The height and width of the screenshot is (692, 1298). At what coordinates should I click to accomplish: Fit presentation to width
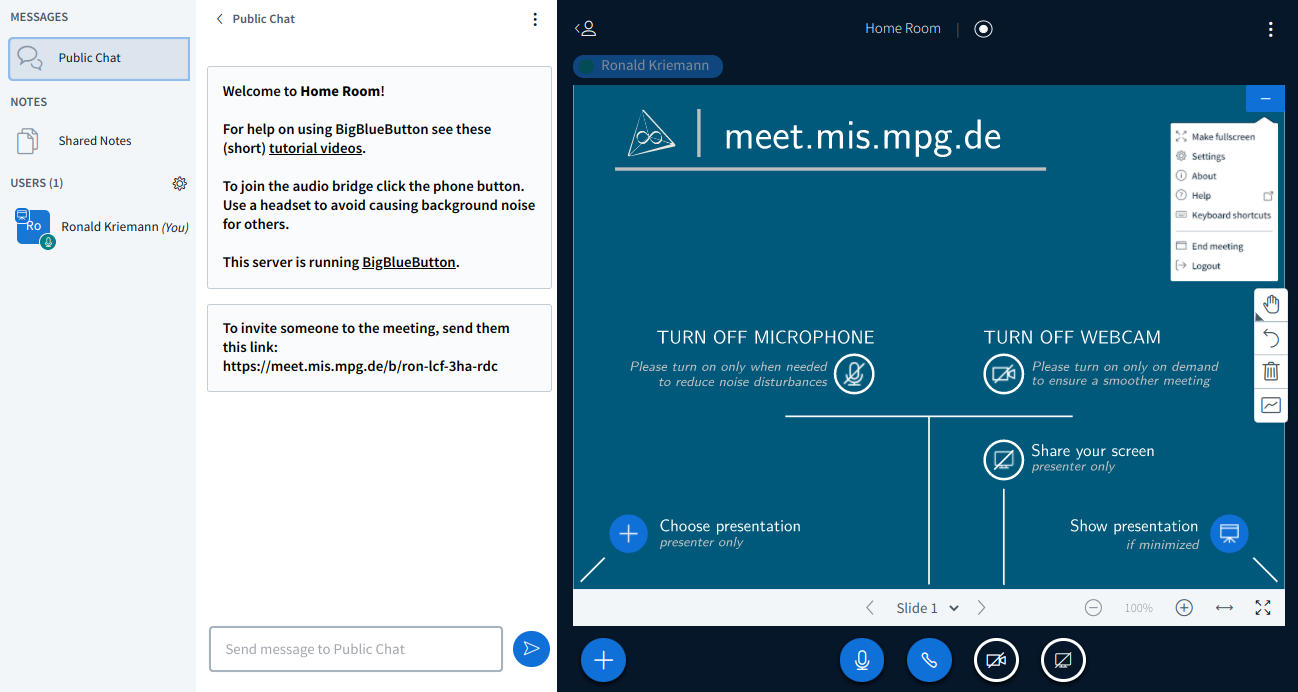1224,608
